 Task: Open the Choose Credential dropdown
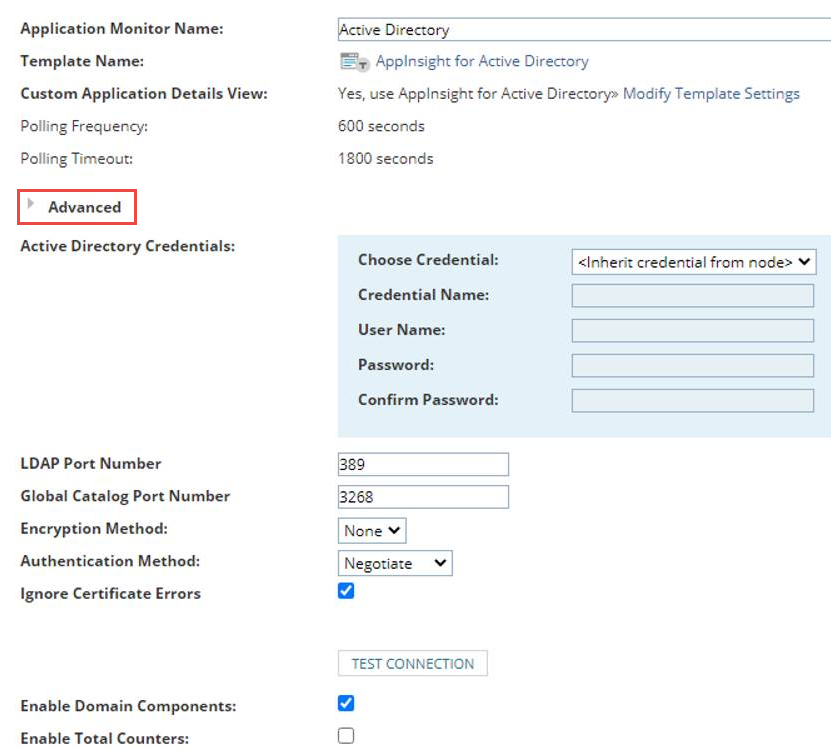694,262
